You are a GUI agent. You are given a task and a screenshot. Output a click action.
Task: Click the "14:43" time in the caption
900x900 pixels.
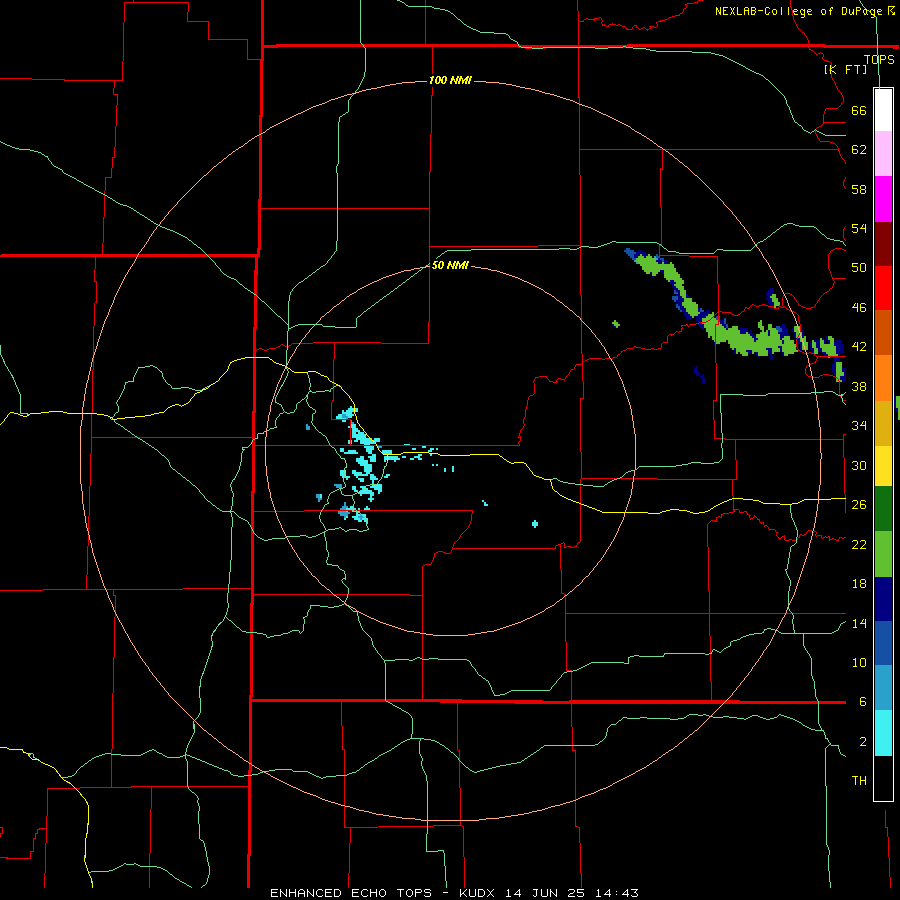pos(615,893)
